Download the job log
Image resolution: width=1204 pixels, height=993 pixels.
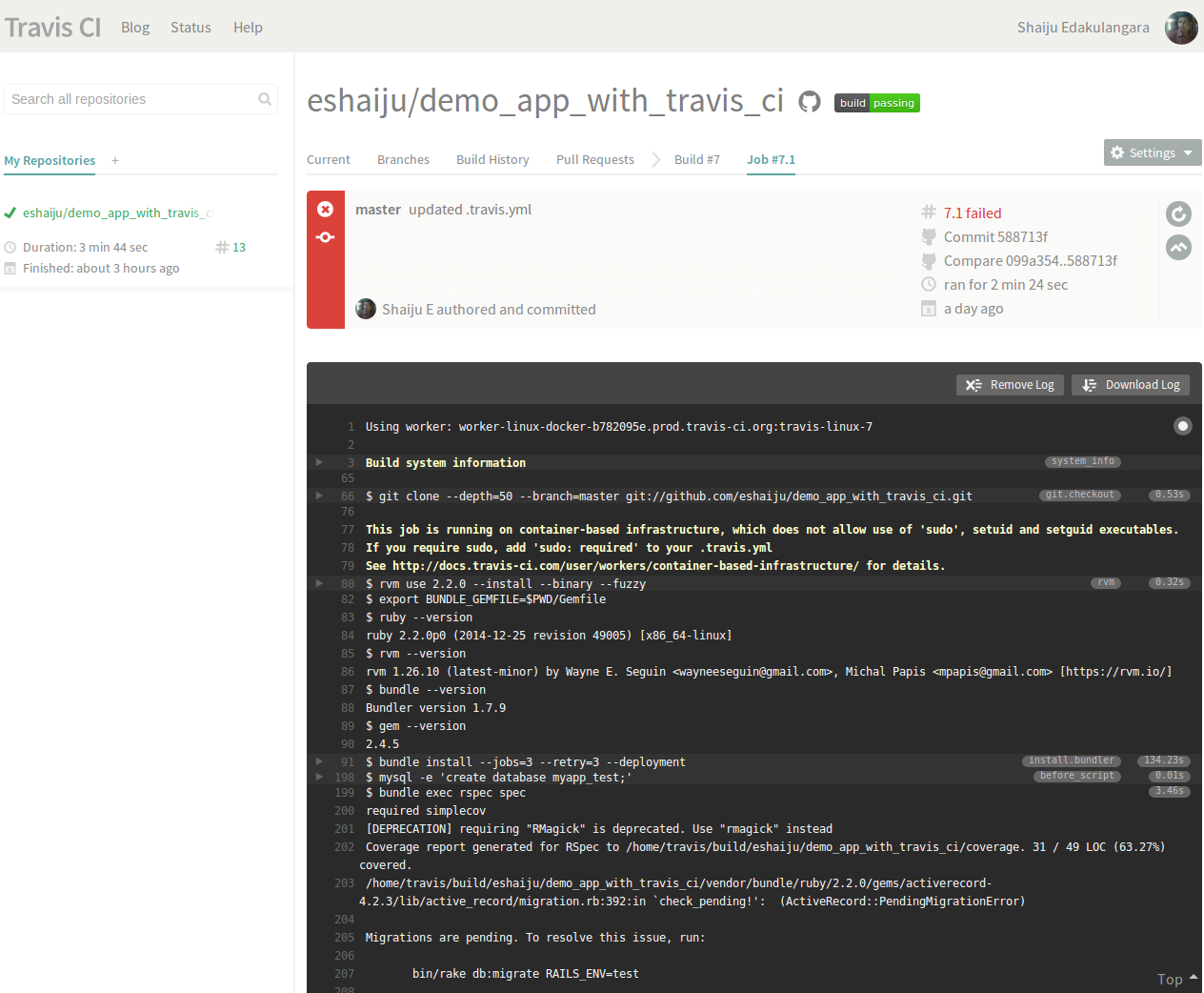[1131, 385]
